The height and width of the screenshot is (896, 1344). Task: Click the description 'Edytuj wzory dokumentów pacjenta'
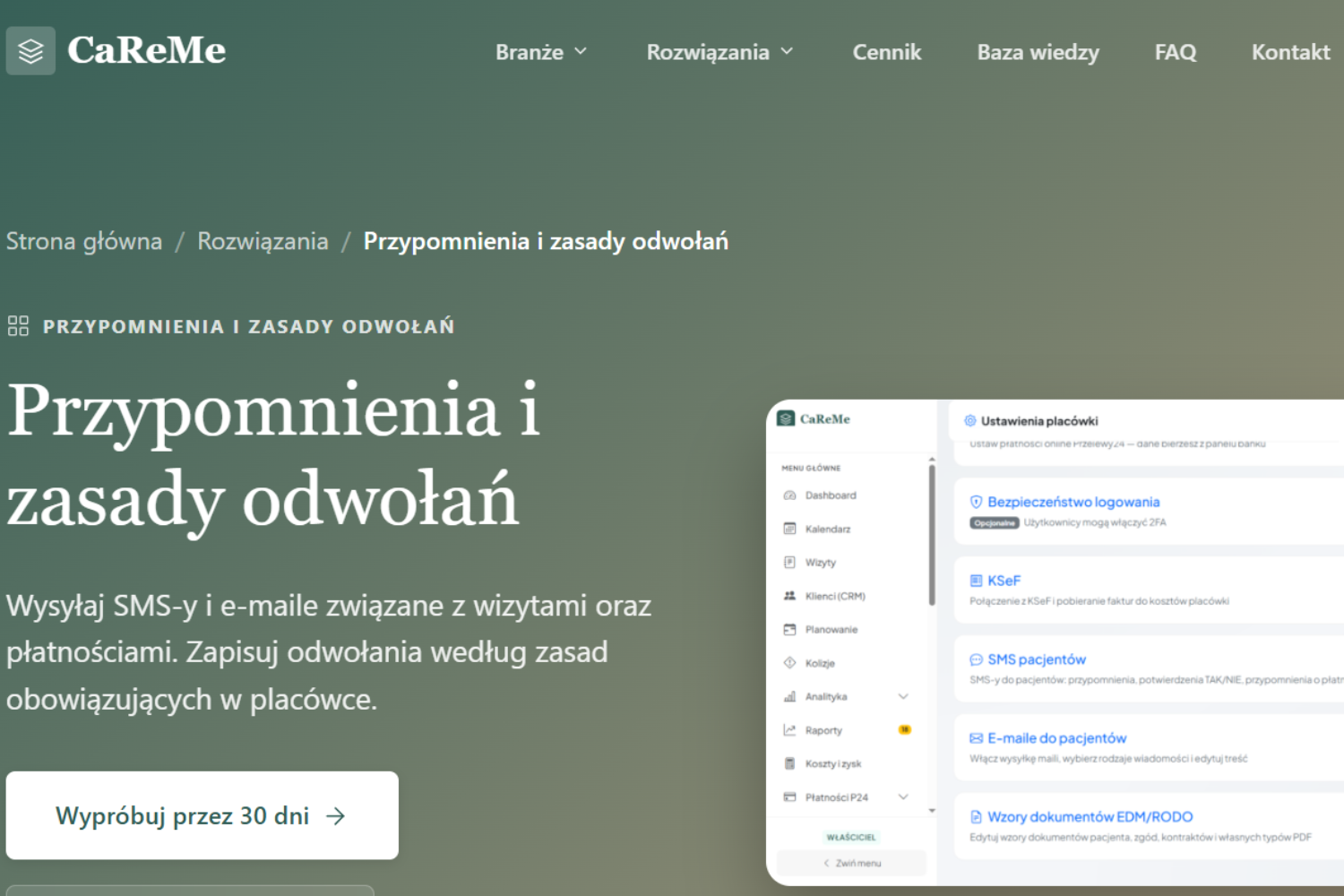pos(1141,838)
